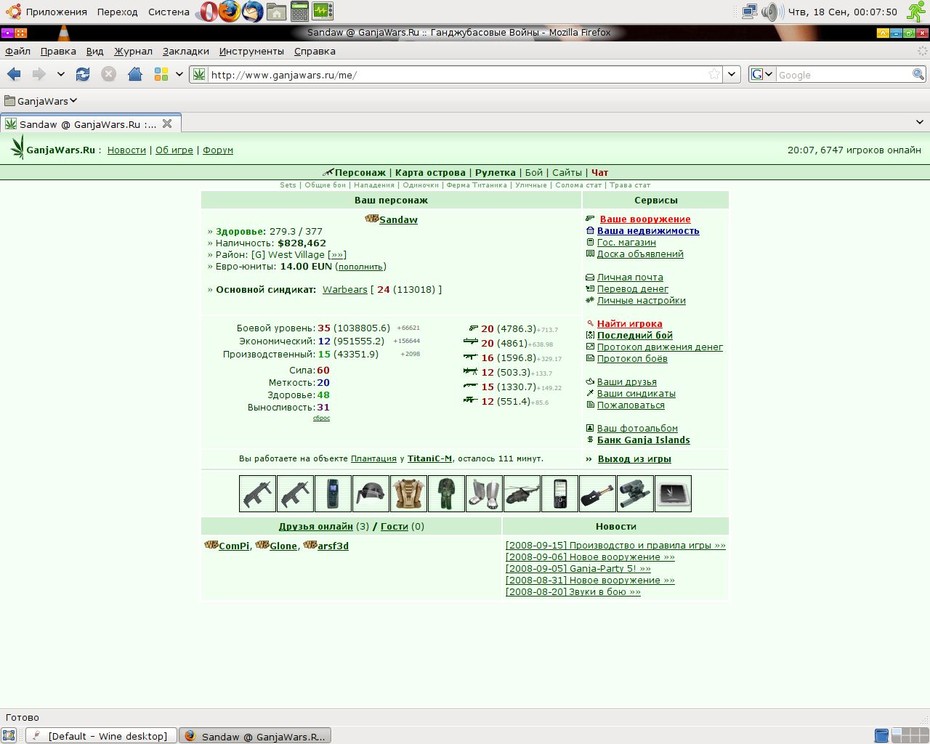Image resolution: width=930 pixels, height=744 pixels.
Task: Open the history dropdown next to Forward
Action: point(60,74)
